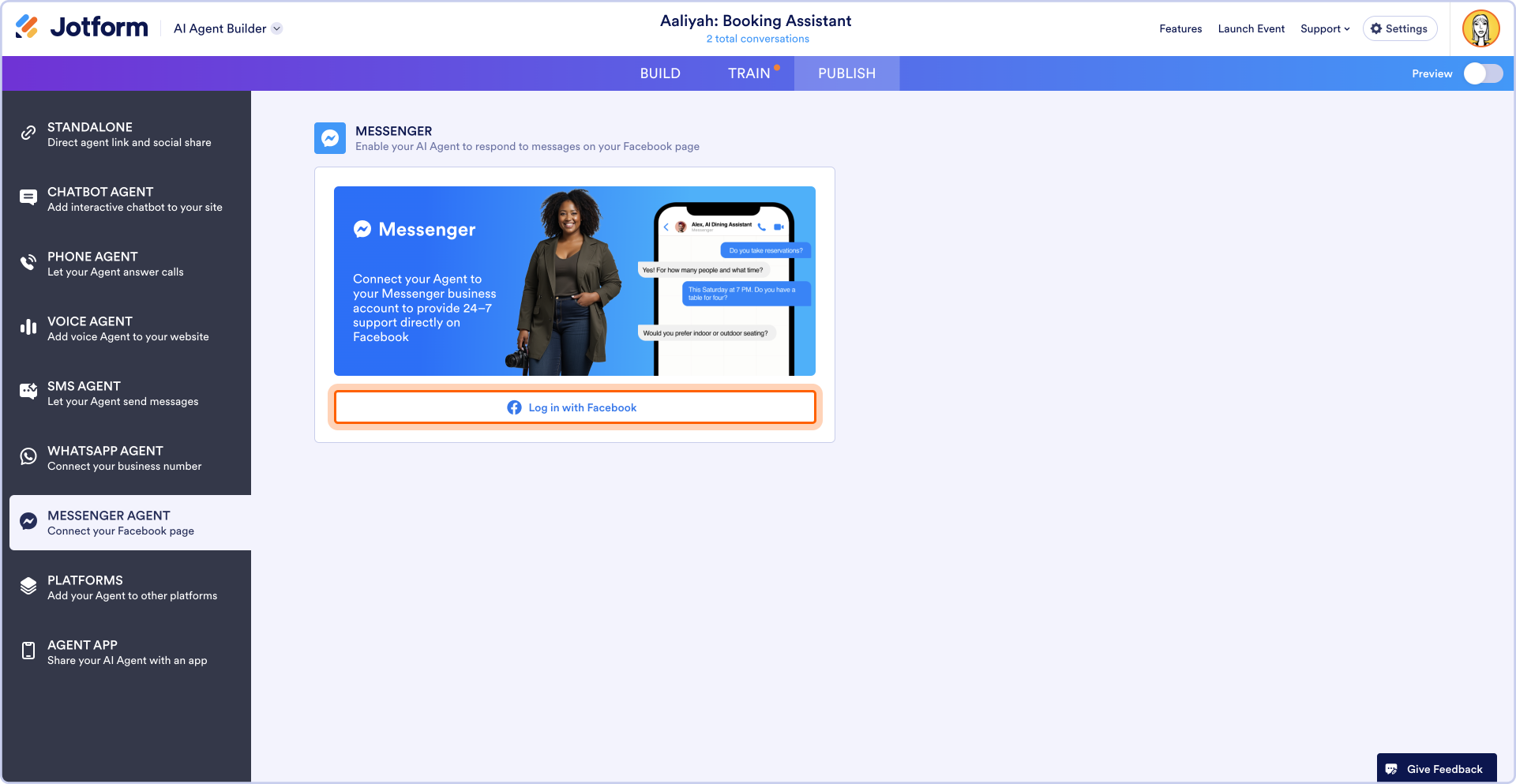Click the Platforms layers icon
Image resolution: width=1516 pixels, height=784 pixels.
point(28,586)
